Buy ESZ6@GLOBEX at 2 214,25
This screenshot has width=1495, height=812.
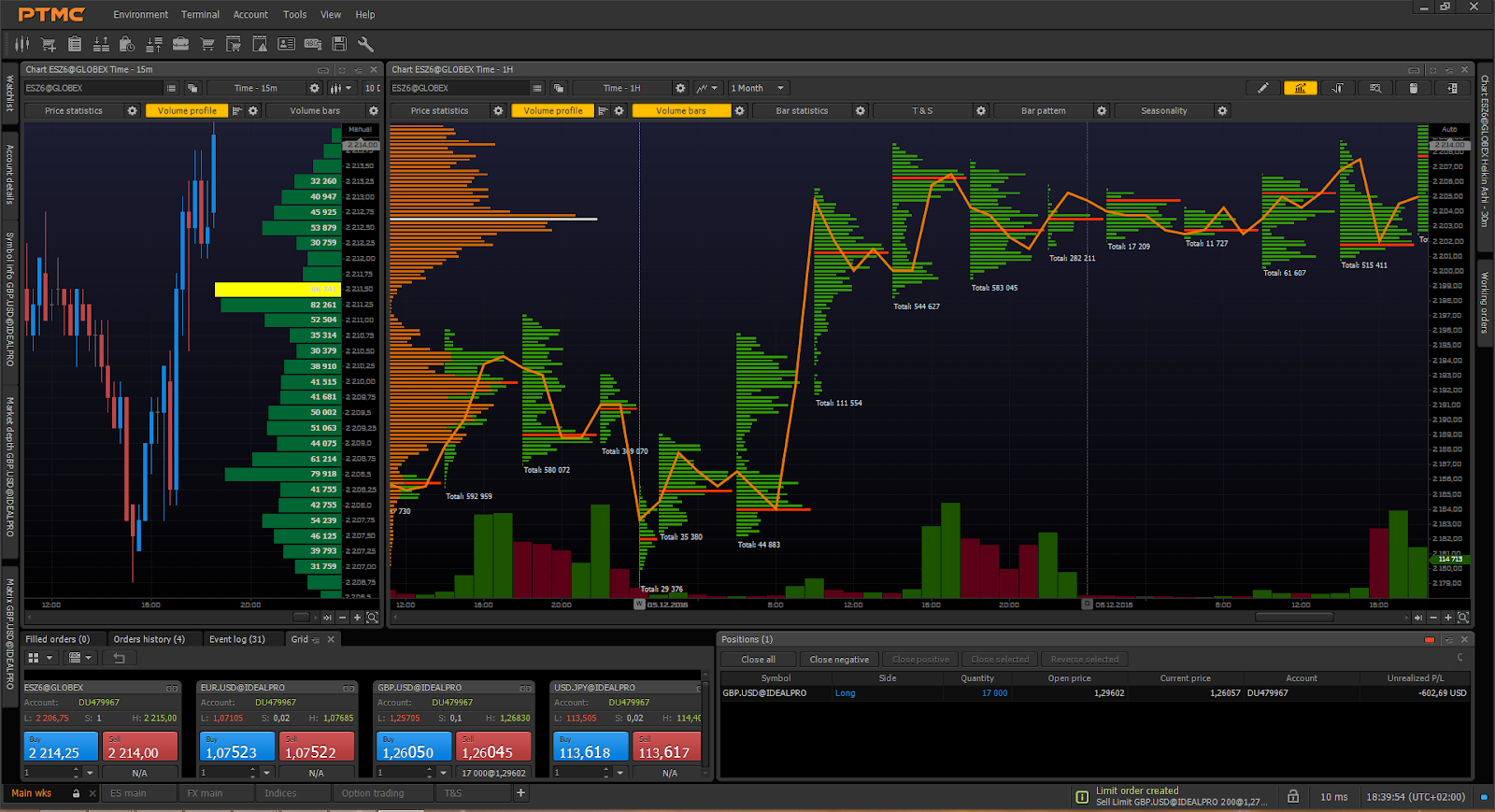(x=61, y=747)
